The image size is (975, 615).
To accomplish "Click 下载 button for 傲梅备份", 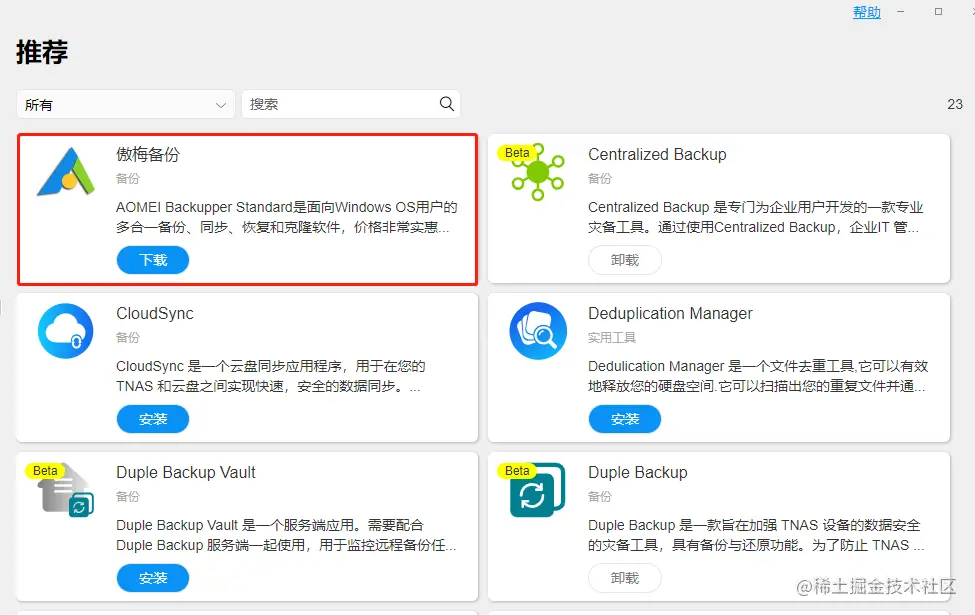I will 153,260.
